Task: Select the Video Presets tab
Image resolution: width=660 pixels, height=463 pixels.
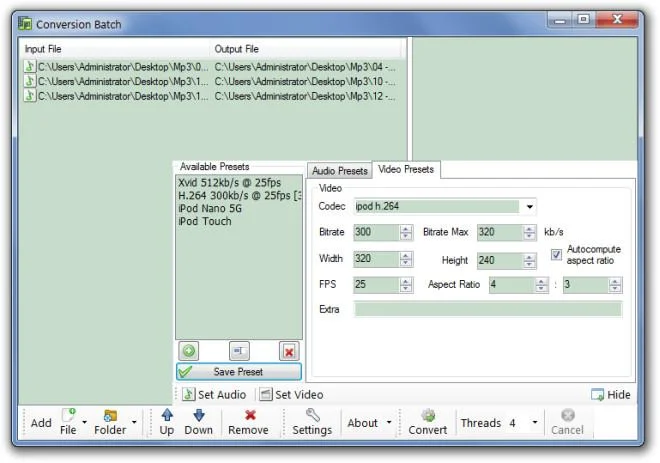Action: click(406, 169)
